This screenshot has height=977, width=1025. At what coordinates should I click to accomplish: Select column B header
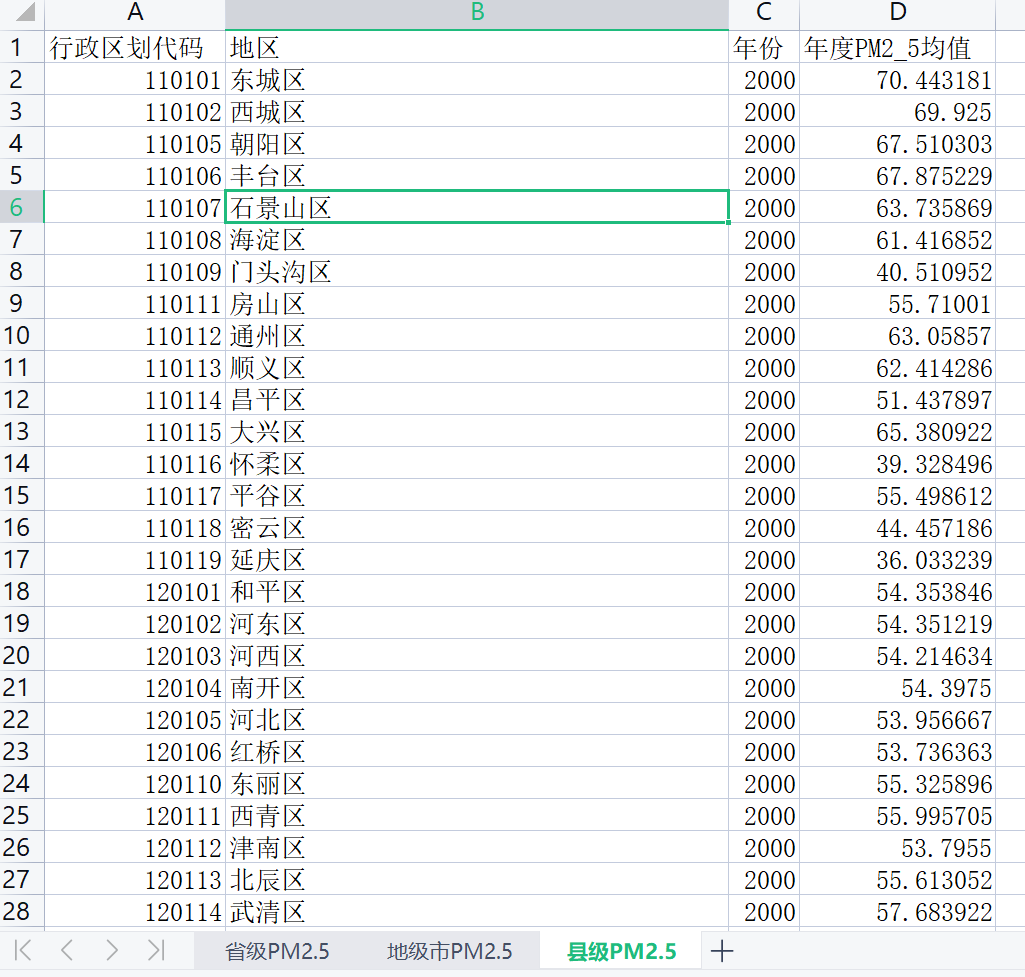477,13
